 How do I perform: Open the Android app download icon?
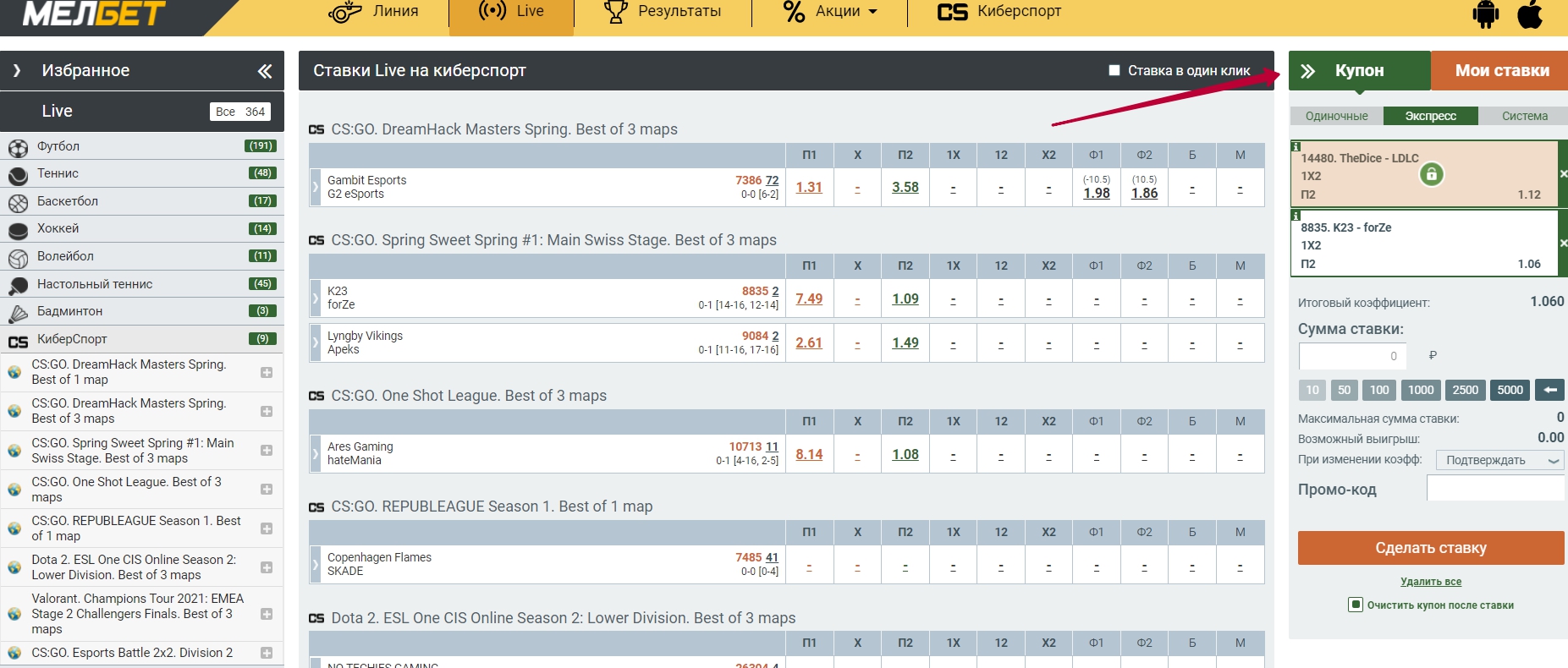[1486, 14]
